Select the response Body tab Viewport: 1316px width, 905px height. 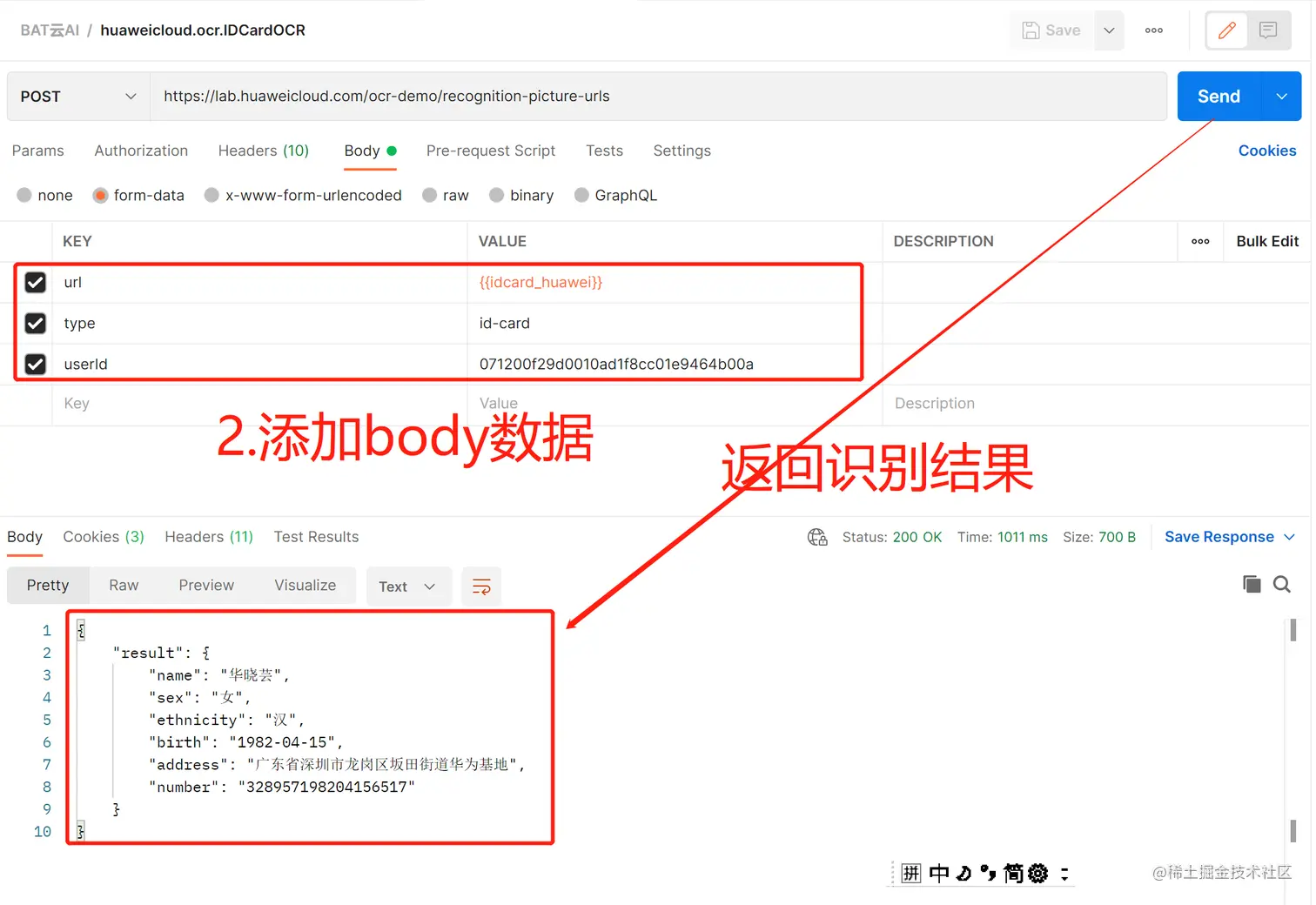pos(24,537)
